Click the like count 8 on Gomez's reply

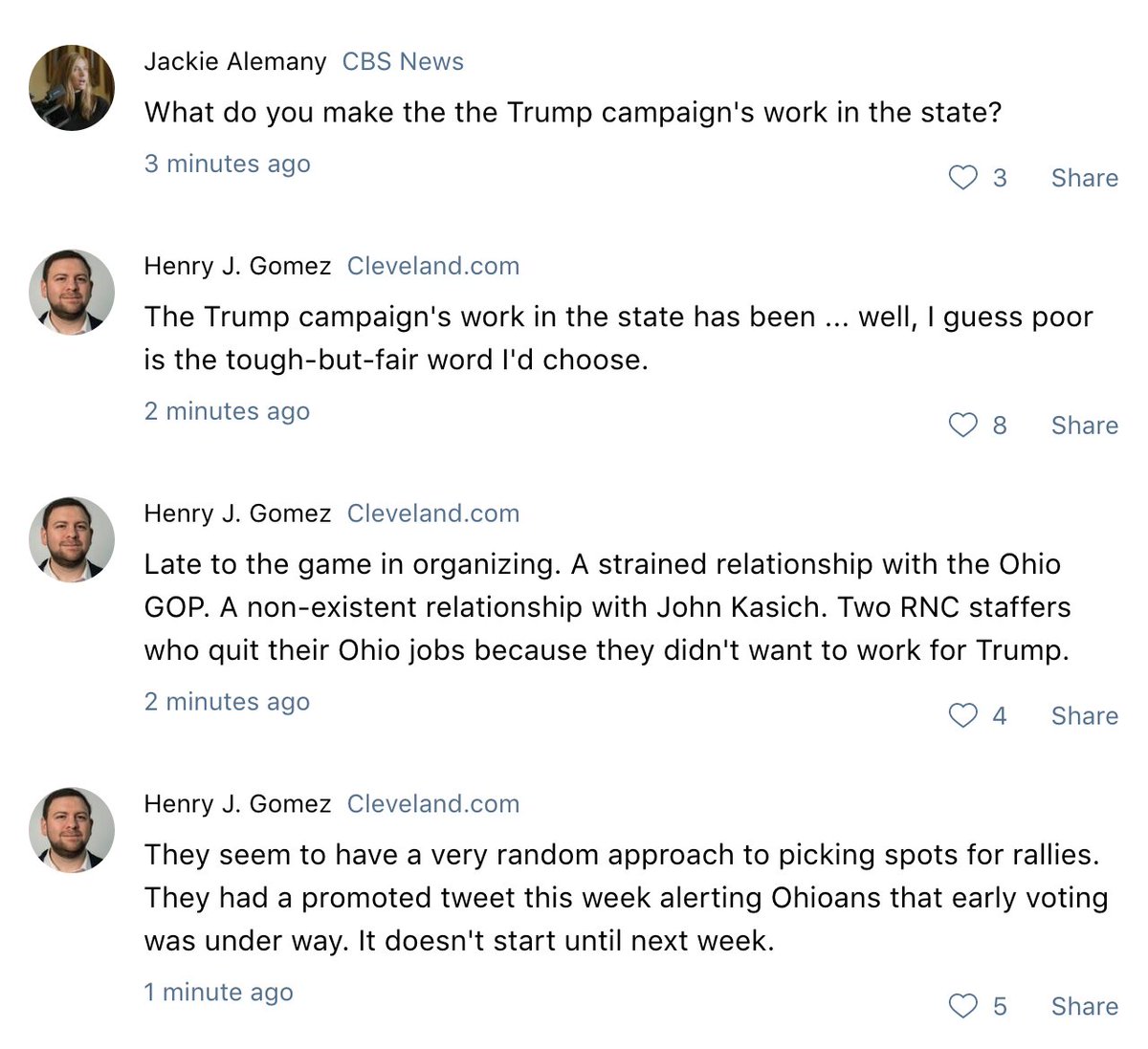click(x=1000, y=426)
